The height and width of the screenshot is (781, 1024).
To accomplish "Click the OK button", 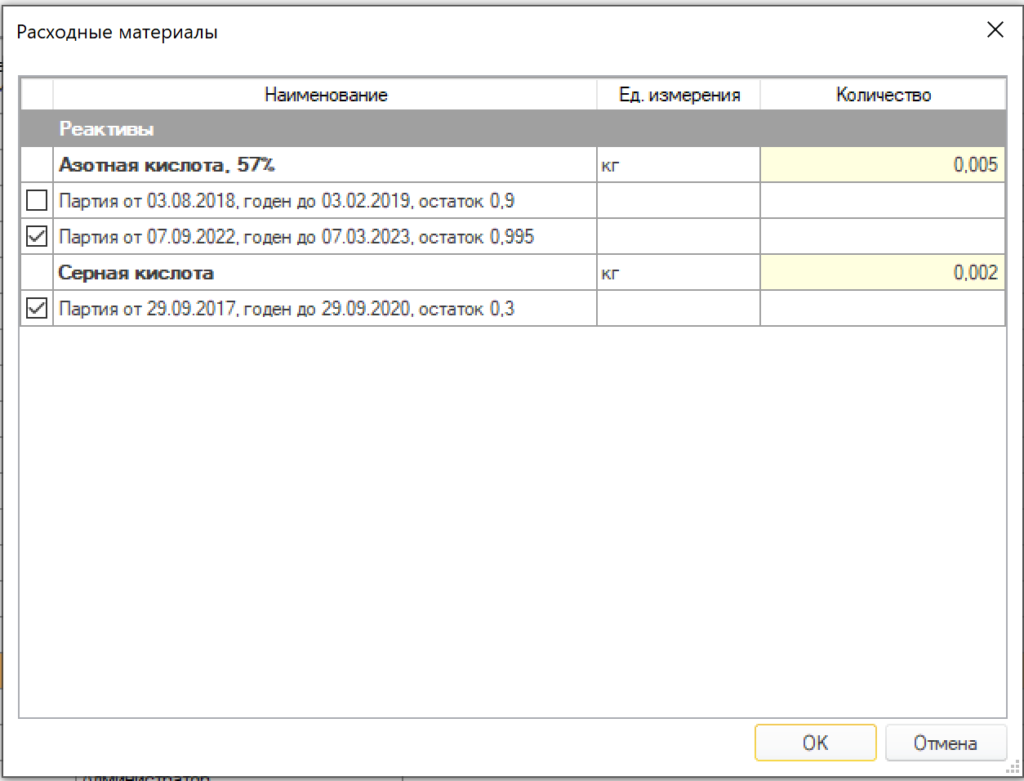I will pos(815,743).
